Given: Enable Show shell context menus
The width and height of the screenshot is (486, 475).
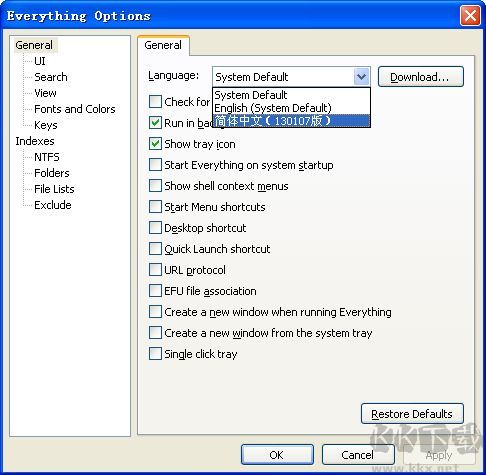Looking at the screenshot, I should point(155,186).
